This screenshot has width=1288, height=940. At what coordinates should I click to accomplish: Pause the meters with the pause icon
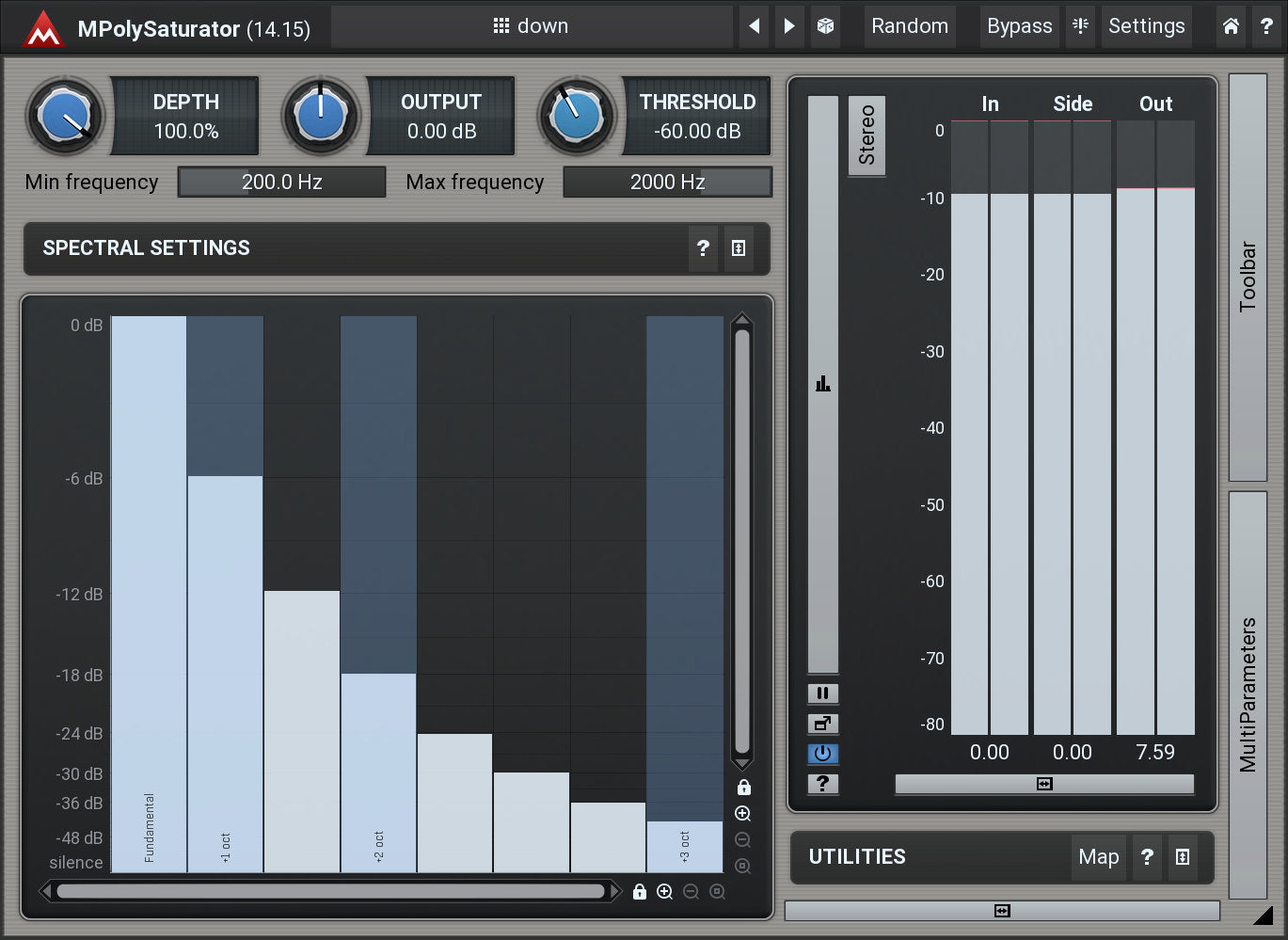point(822,693)
